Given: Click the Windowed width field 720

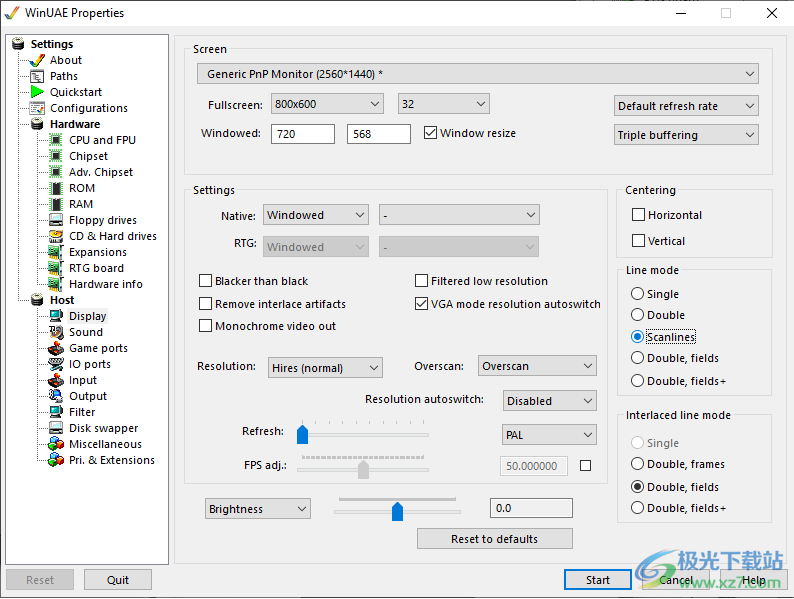Looking at the screenshot, I should (303, 134).
